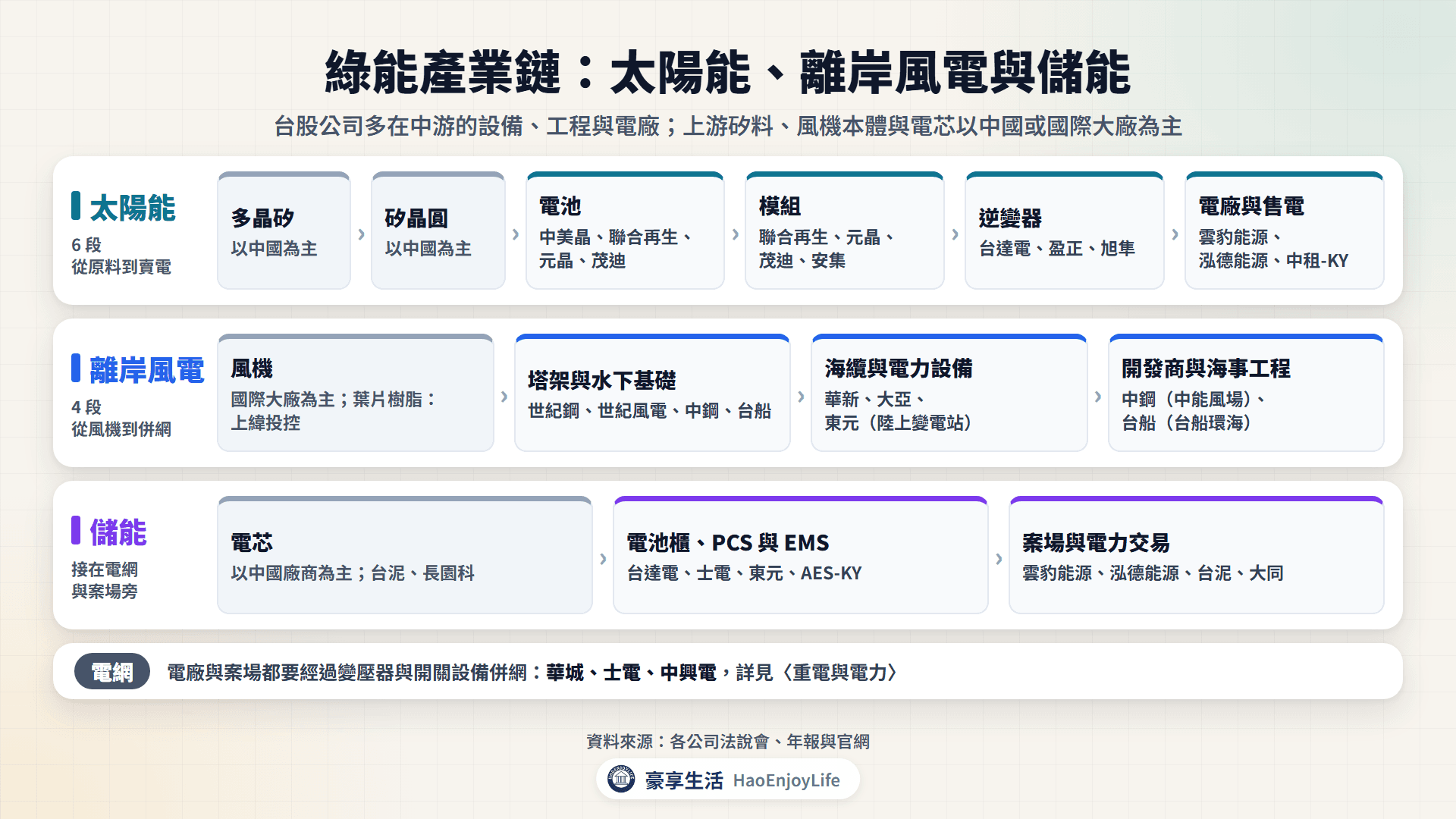Screen dimensions: 1456x819
Task: Open the 案場與電力交易 card
Action: point(1197,555)
